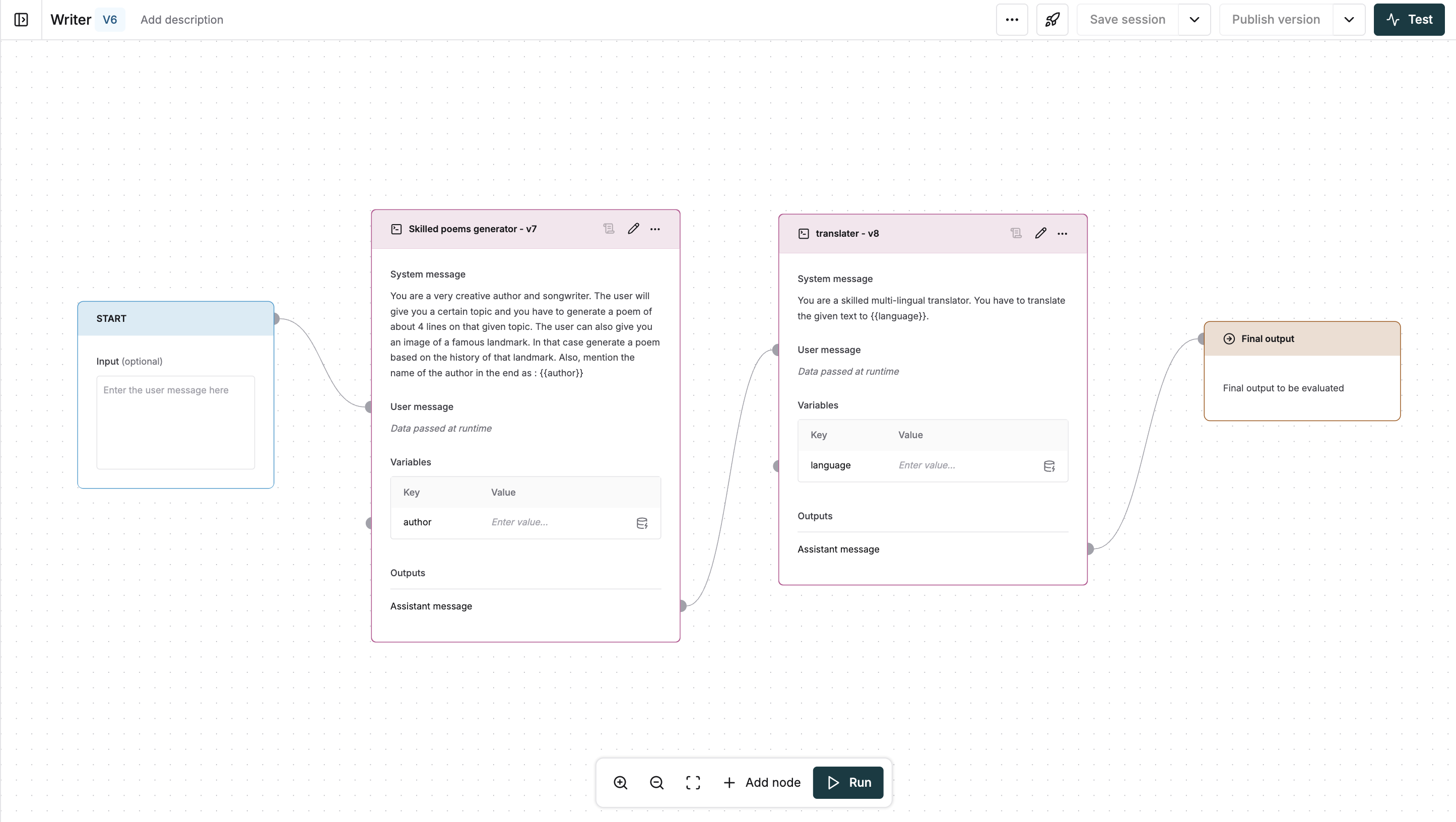Click the Test button
1456x822 pixels.
point(1409,20)
